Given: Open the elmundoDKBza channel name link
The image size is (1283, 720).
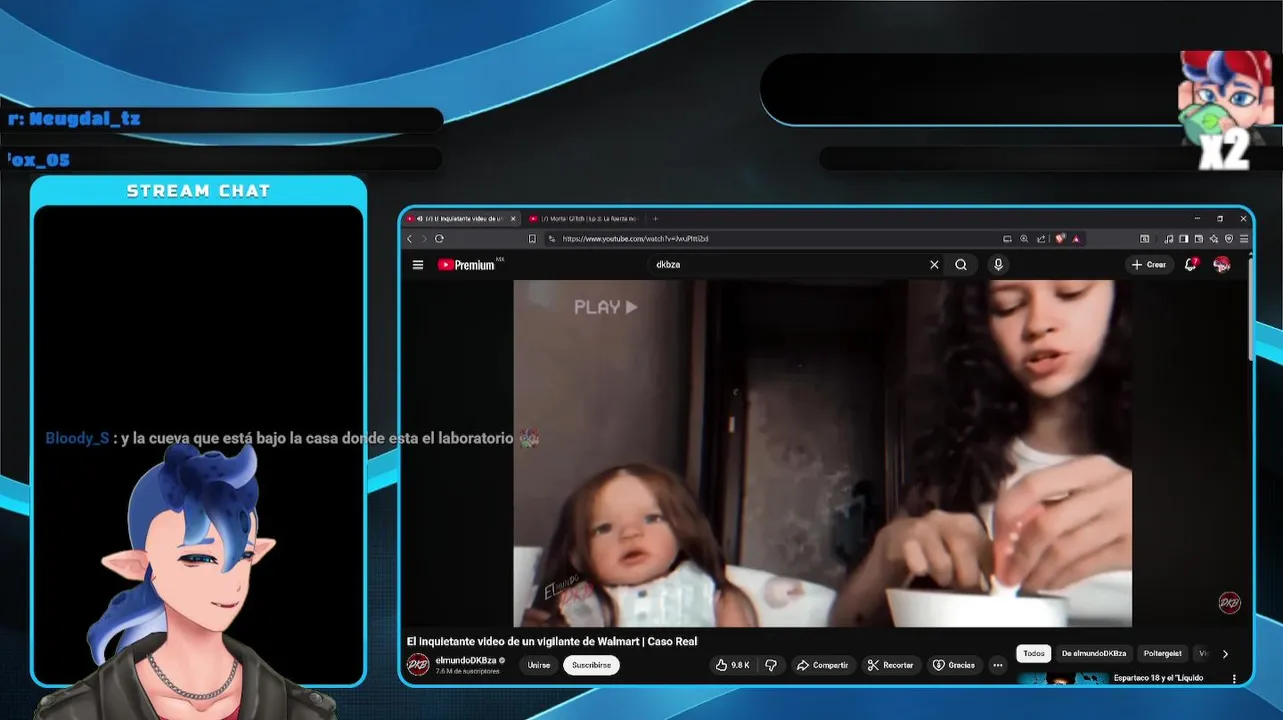Looking at the screenshot, I should (x=466, y=661).
